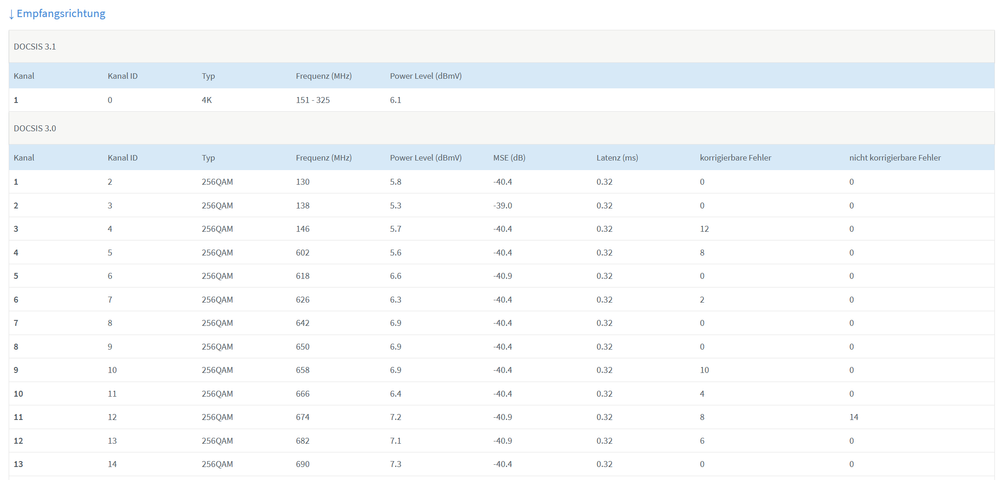Click correctable error count 12
Screen dimensions: 999x480
click(x=704, y=229)
